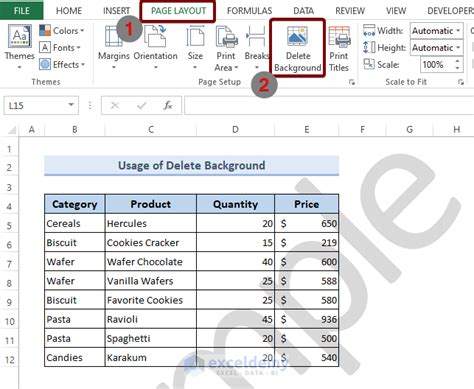The width and height of the screenshot is (474, 389).
Task: Expand the Name Box dropdown arrow
Action: coord(71,105)
